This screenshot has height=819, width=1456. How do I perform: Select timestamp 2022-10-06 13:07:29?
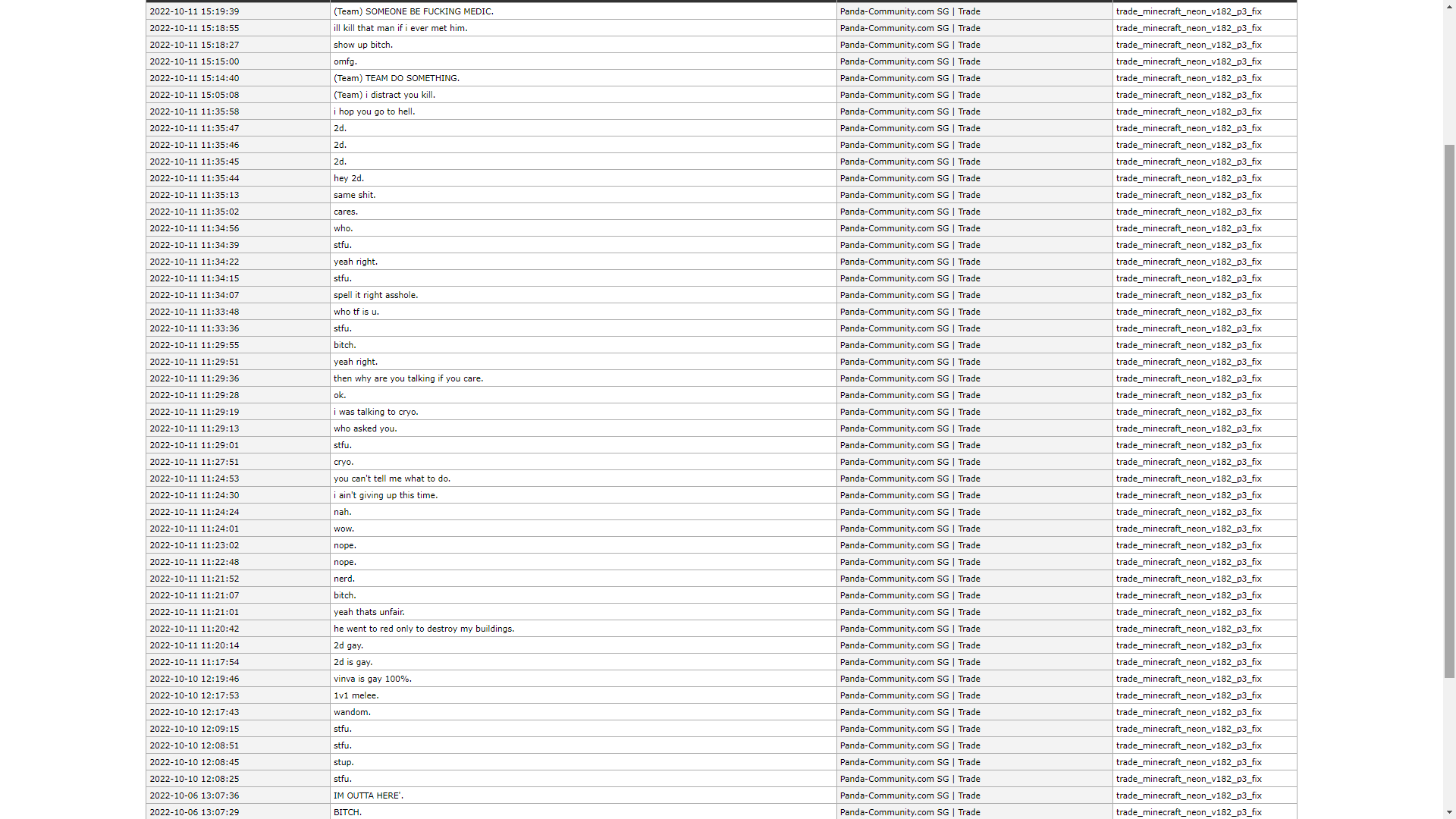click(194, 812)
